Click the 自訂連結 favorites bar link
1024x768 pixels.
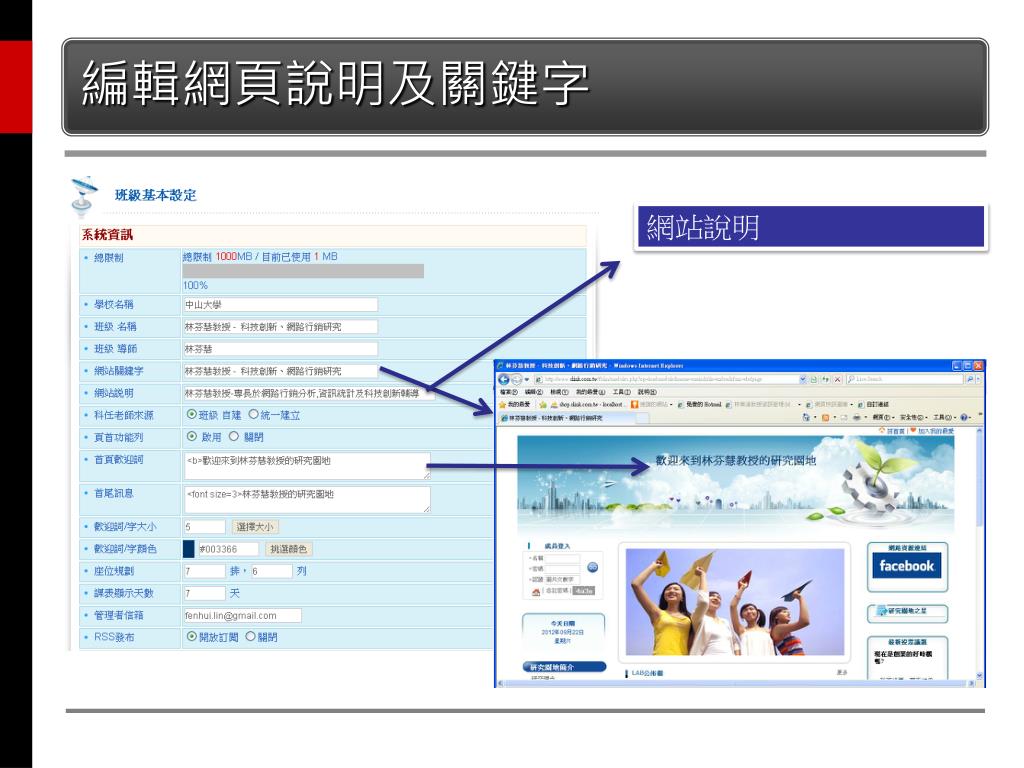coord(872,405)
